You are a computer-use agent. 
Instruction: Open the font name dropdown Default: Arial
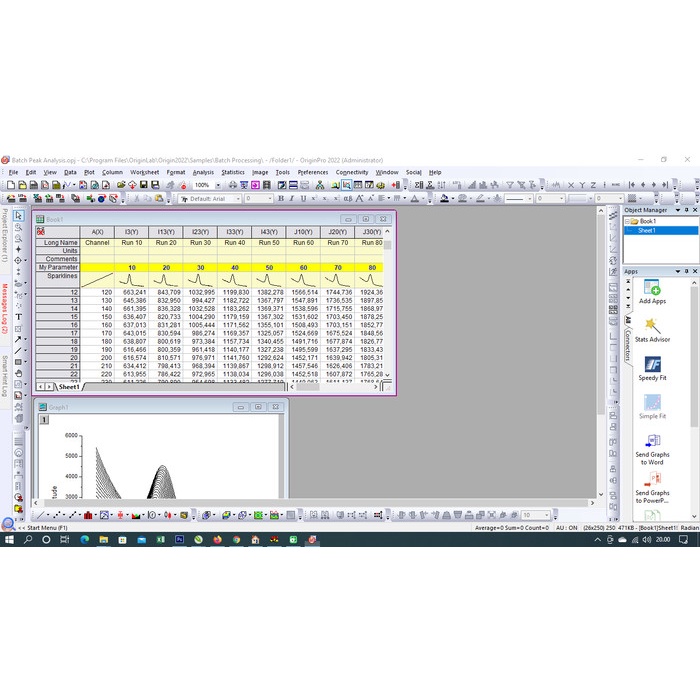[238, 199]
